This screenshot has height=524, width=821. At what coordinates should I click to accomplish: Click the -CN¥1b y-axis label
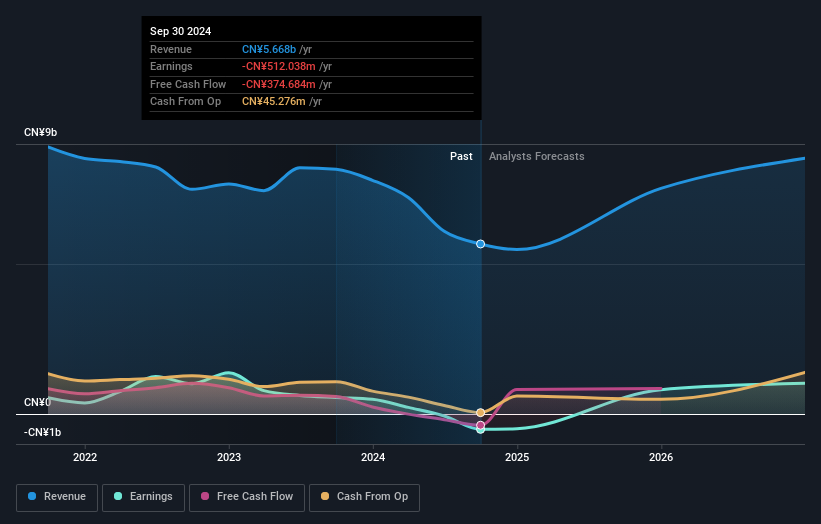tap(42, 432)
